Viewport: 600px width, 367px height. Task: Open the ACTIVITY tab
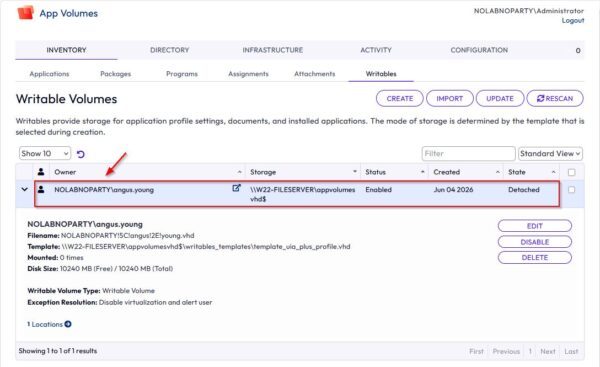(376, 50)
